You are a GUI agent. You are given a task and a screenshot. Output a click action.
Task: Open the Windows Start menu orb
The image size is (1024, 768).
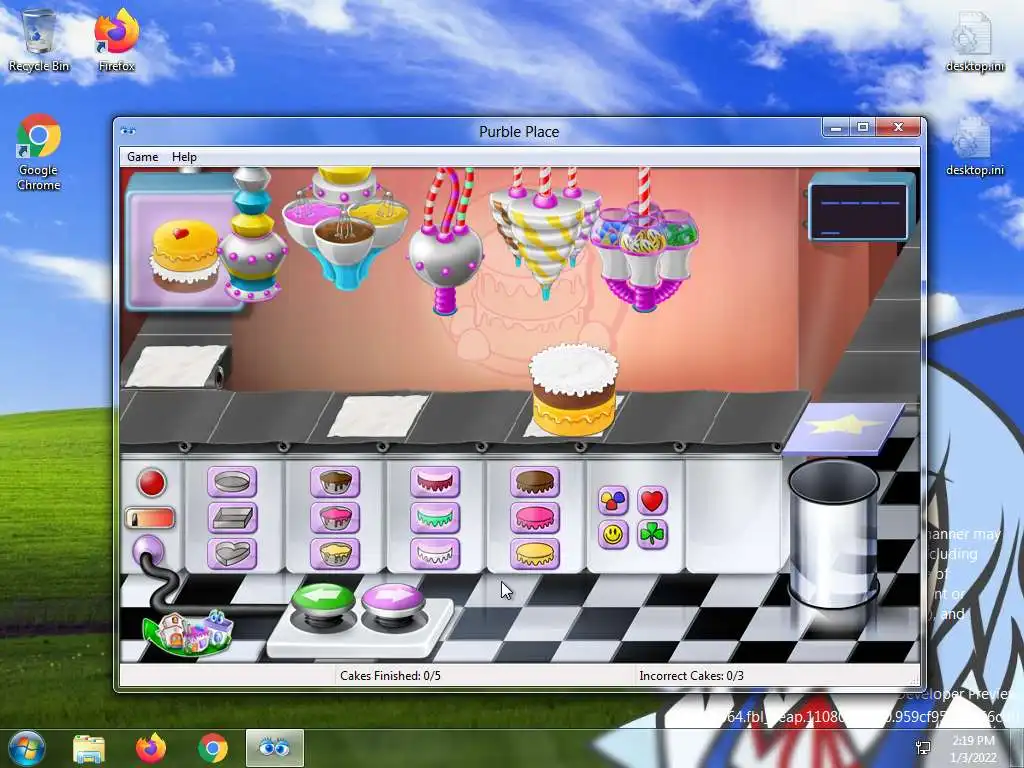click(26, 748)
